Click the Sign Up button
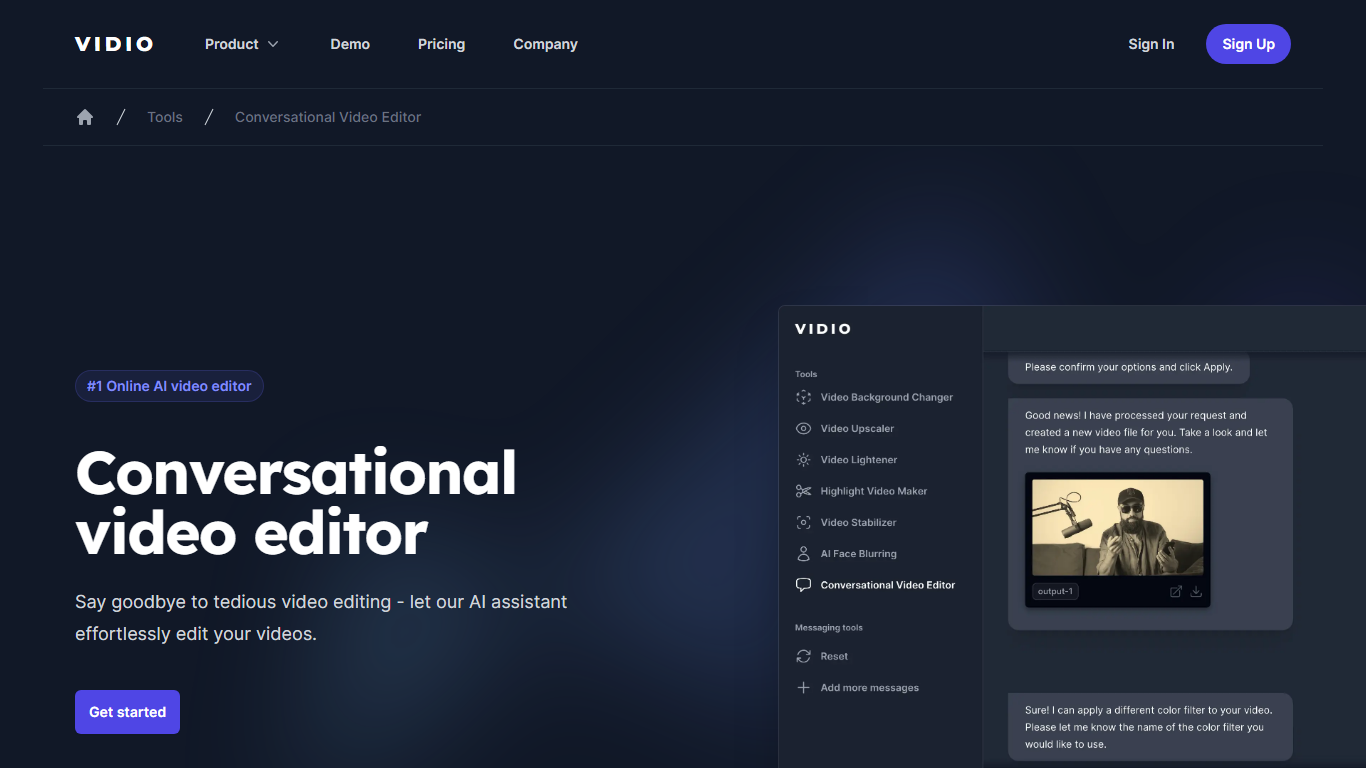 click(x=1248, y=44)
